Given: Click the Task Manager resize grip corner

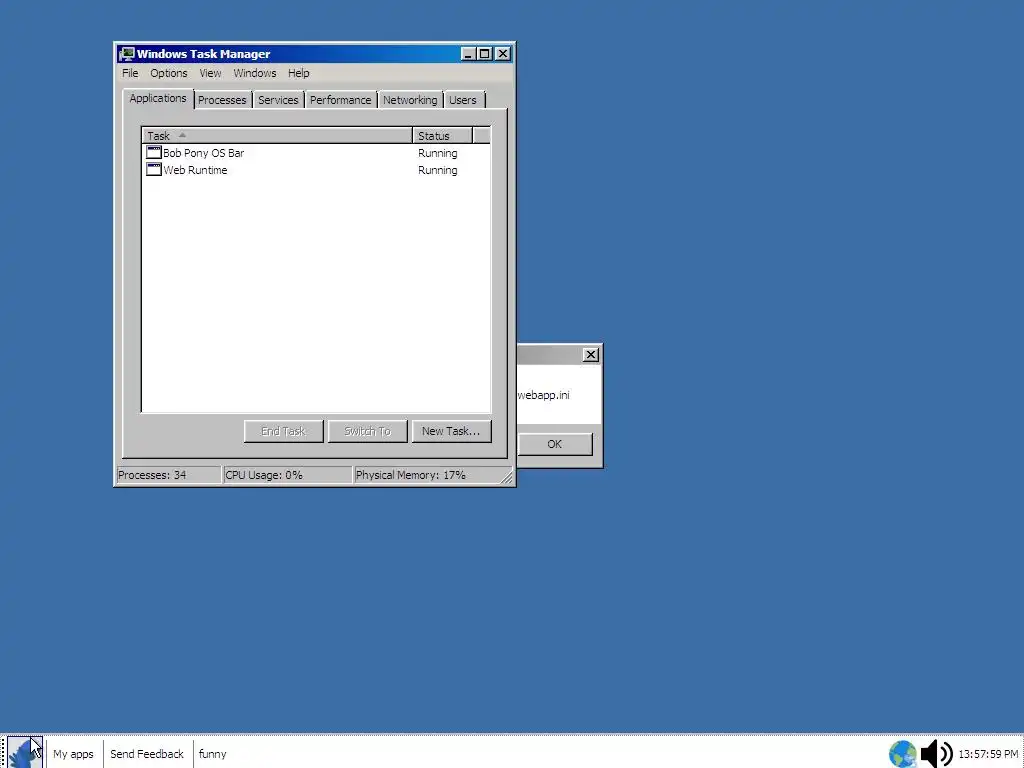Looking at the screenshot, I should (x=507, y=478).
